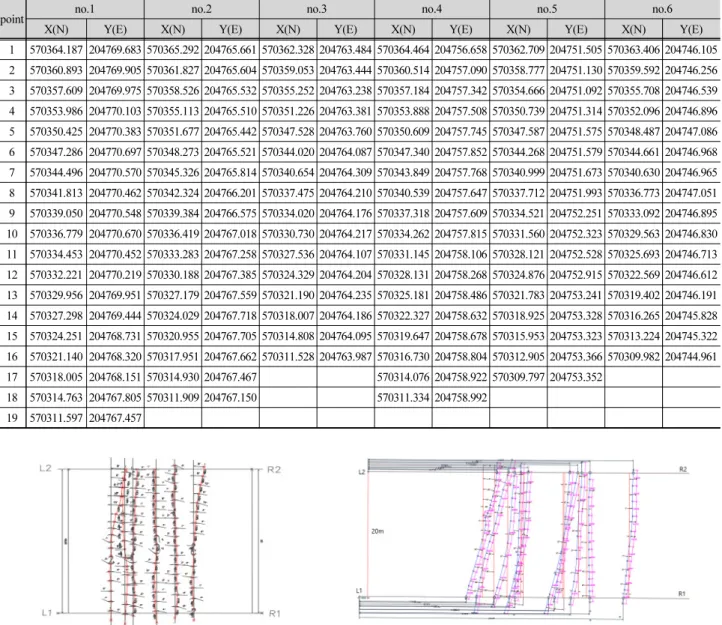
Task: Click the L1 label in left diagram
Action: [47, 613]
